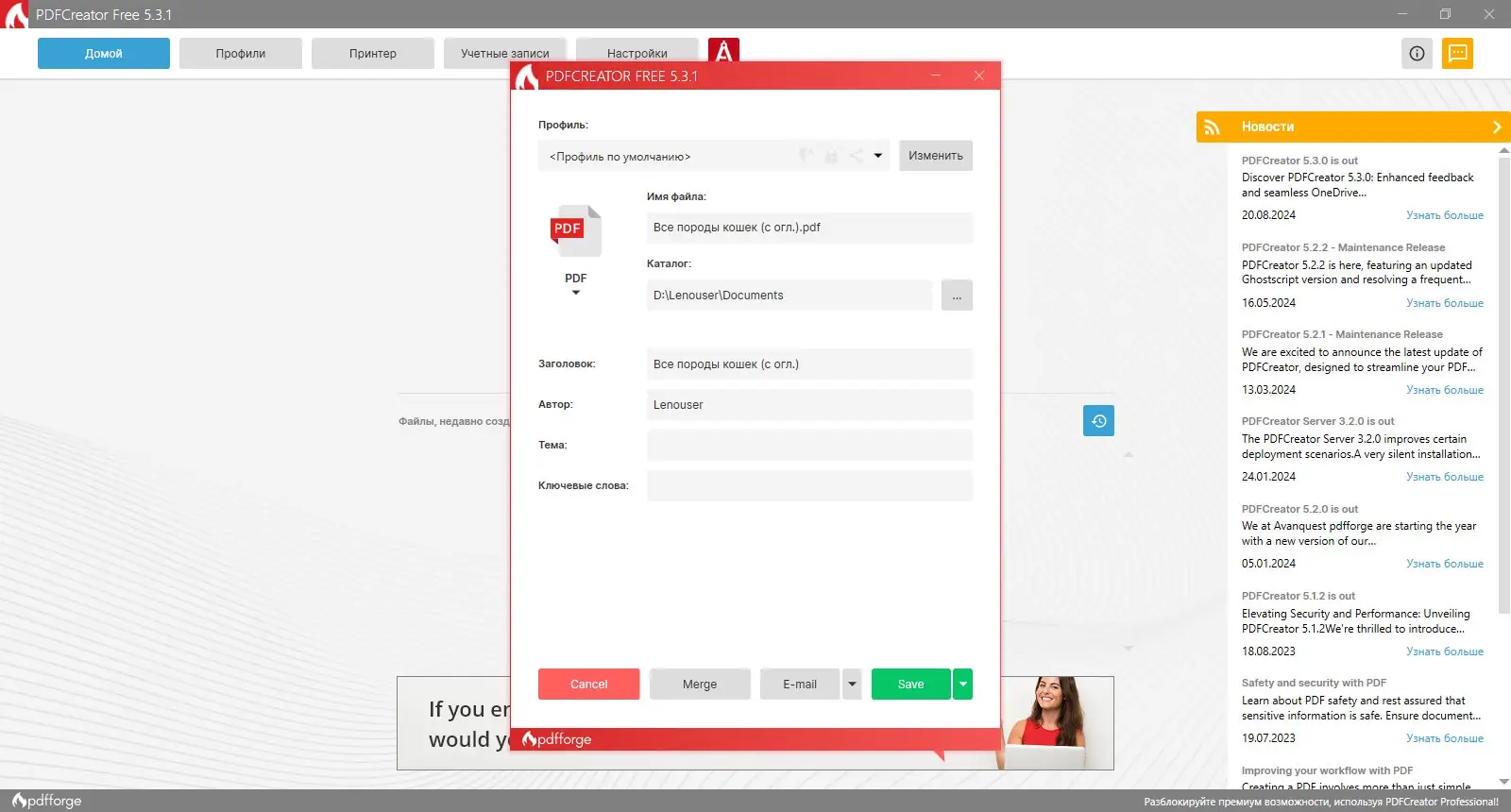Click the blue recent files history icon
Screen dimensions: 1511x812
pos(1098,420)
